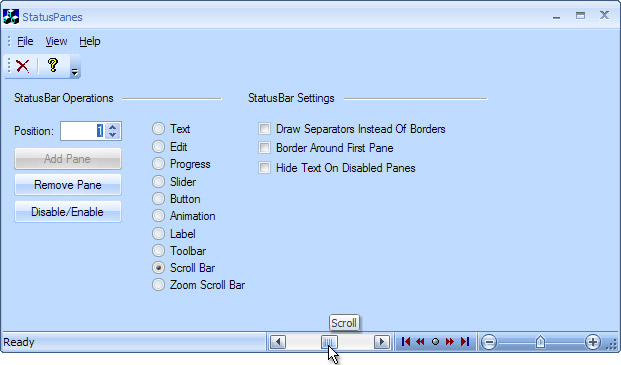
Task: Increase Position with the up spinner arrow
Action: point(113,127)
